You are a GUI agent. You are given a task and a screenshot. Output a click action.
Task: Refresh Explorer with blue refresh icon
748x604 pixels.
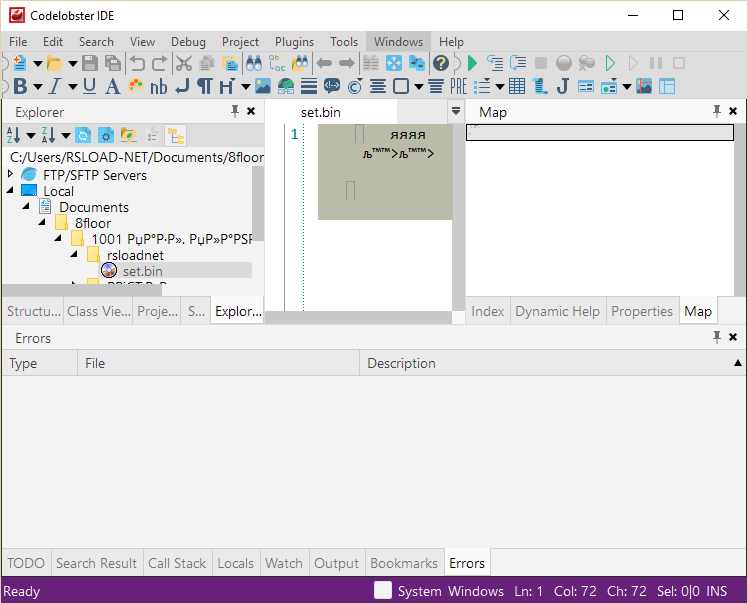point(83,135)
